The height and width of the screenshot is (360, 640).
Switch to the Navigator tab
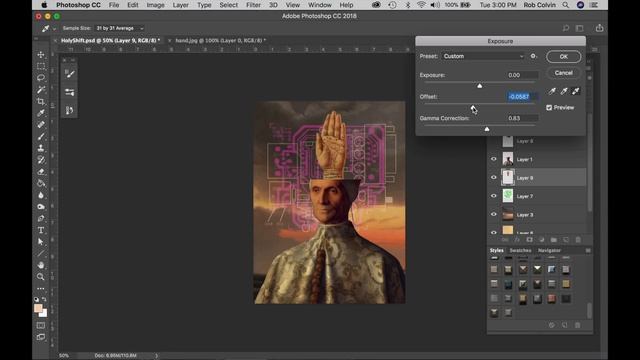coord(549,250)
